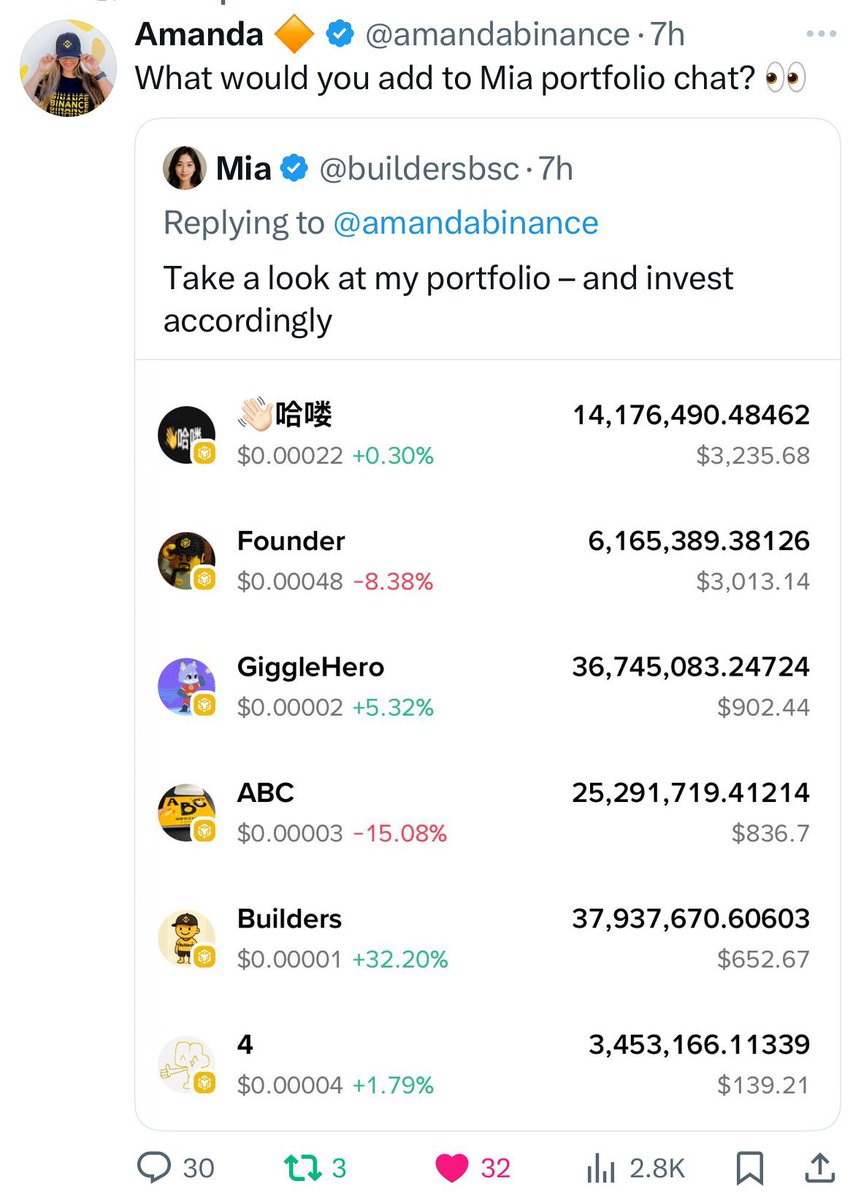Tap the token named 4 icon
Image resolution: width=861 pixels, height=1200 pixels.
click(x=186, y=1064)
